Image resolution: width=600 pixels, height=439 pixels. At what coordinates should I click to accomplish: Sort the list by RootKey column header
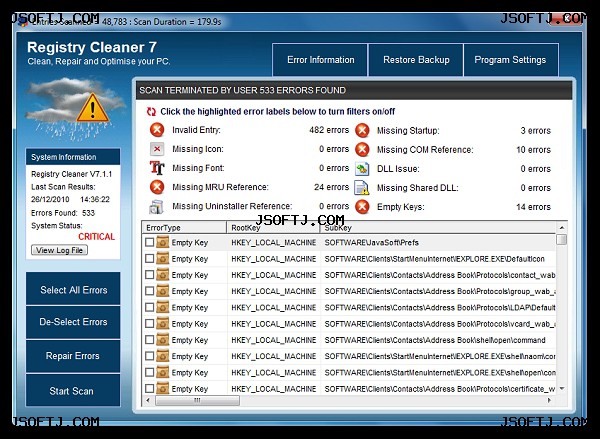pos(273,228)
